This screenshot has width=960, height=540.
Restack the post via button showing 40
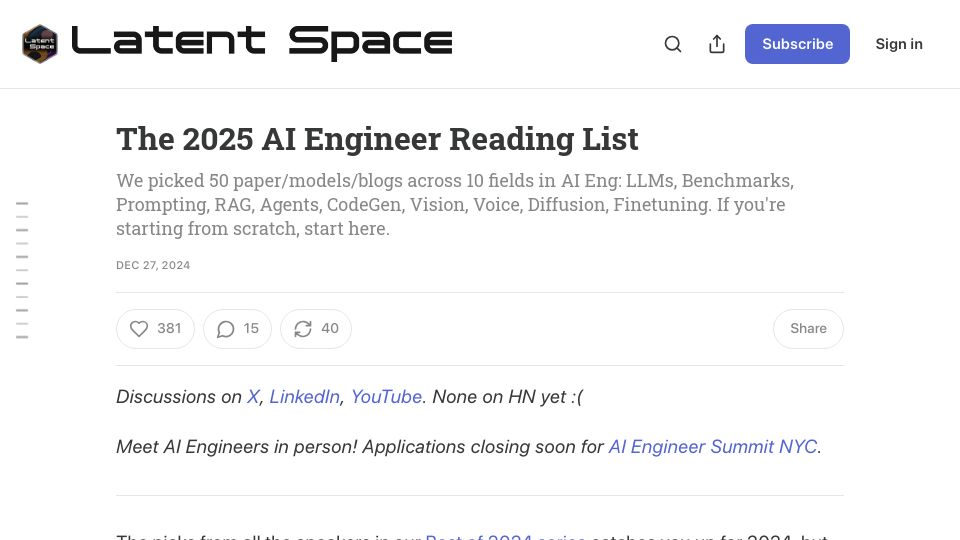click(x=316, y=329)
